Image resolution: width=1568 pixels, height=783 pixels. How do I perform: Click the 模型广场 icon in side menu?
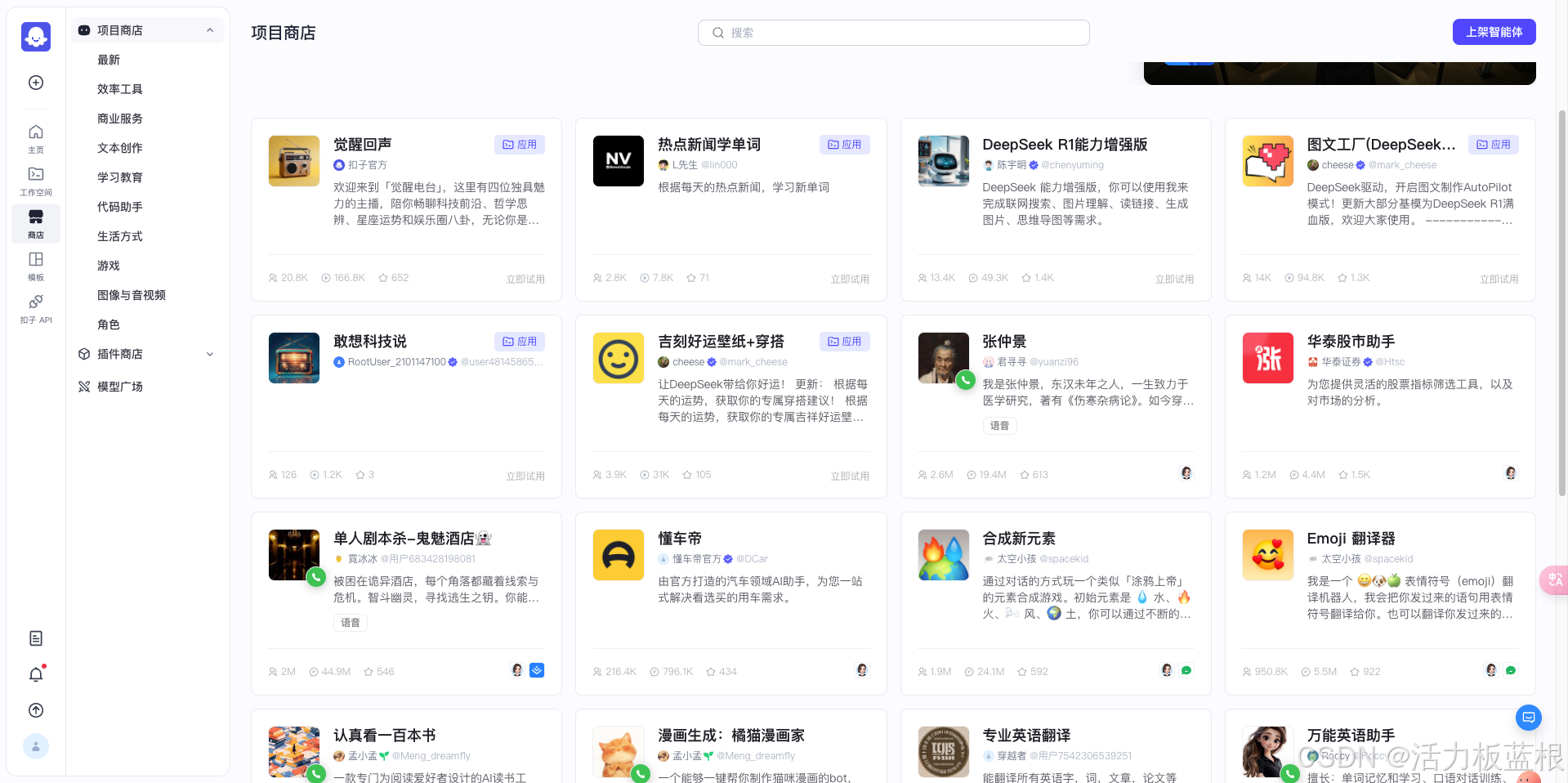pos(83,387)
